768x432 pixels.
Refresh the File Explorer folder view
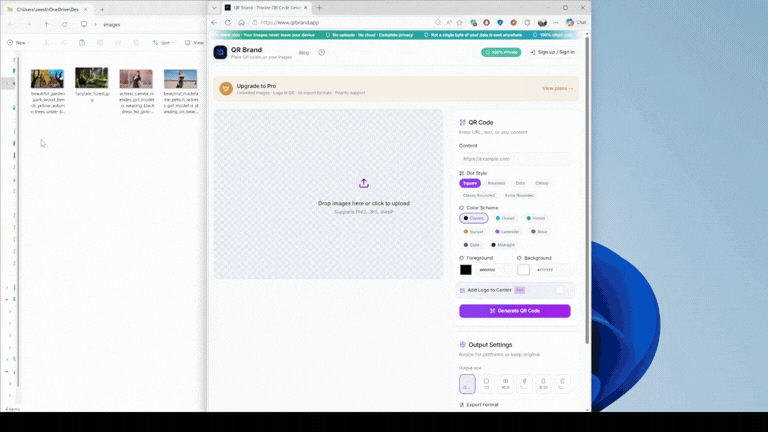point(65,24)
